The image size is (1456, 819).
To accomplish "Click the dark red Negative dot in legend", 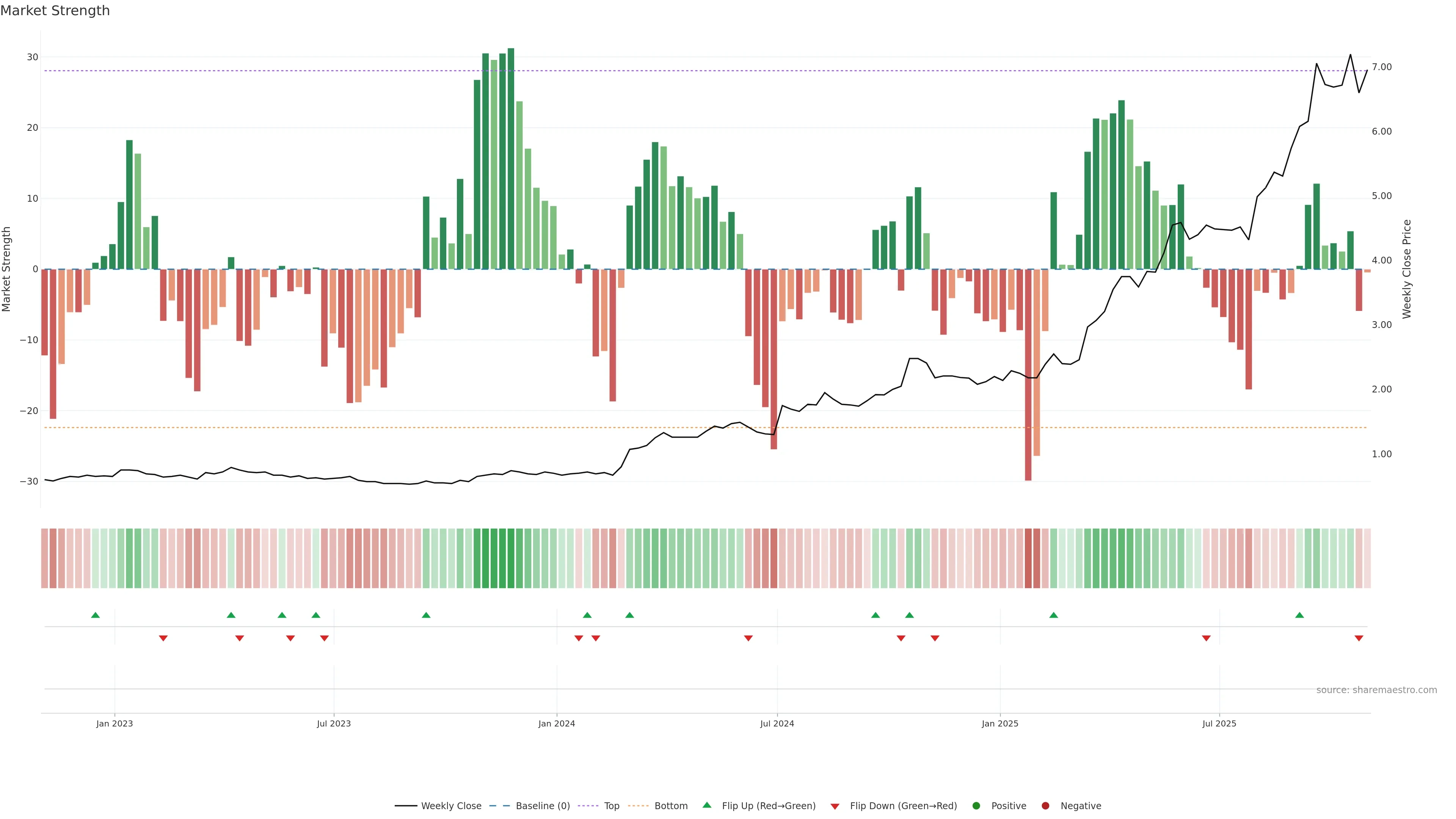I will (x=1045, y=806).
